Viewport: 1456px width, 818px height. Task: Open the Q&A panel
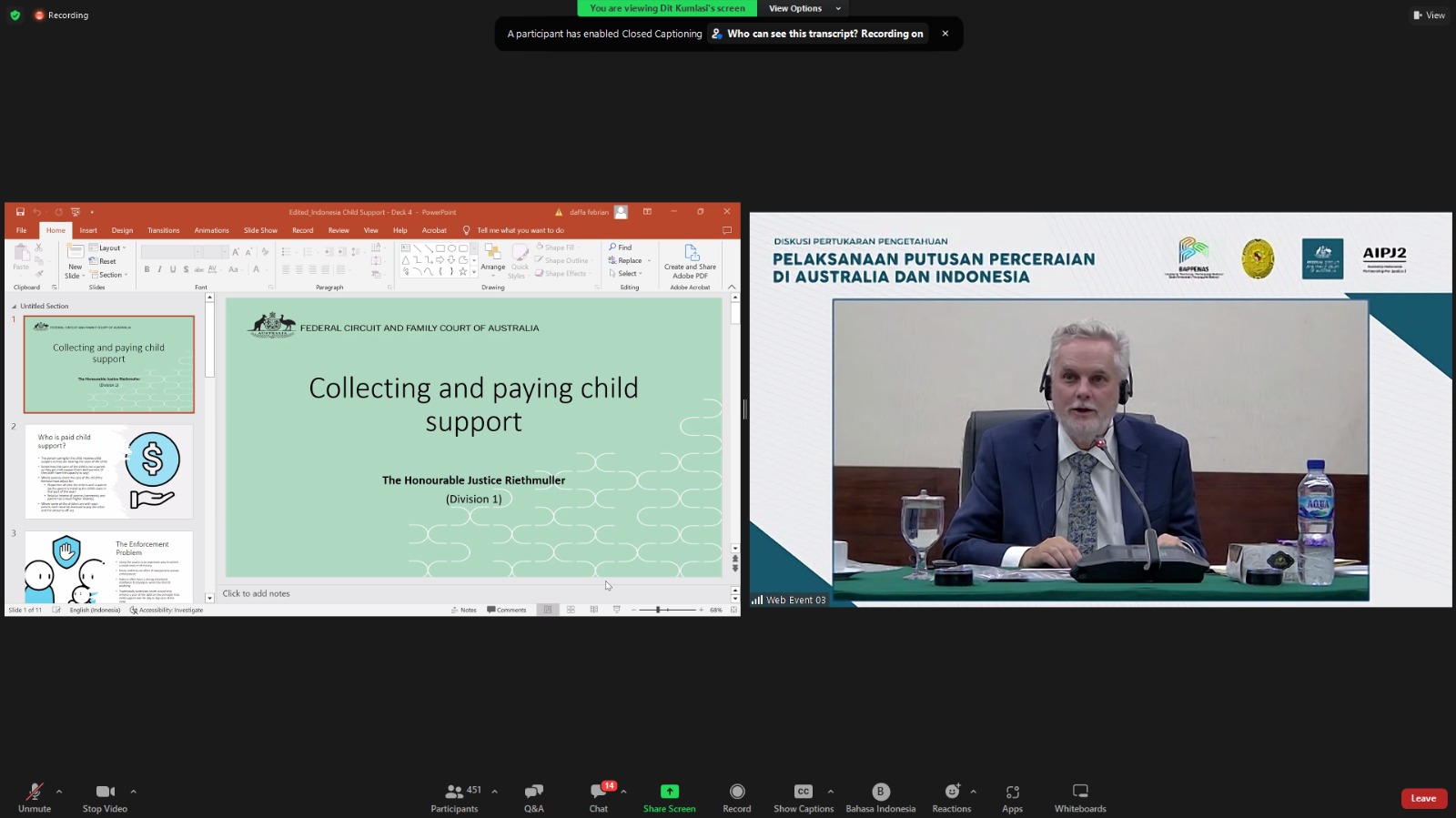(533, 797)
